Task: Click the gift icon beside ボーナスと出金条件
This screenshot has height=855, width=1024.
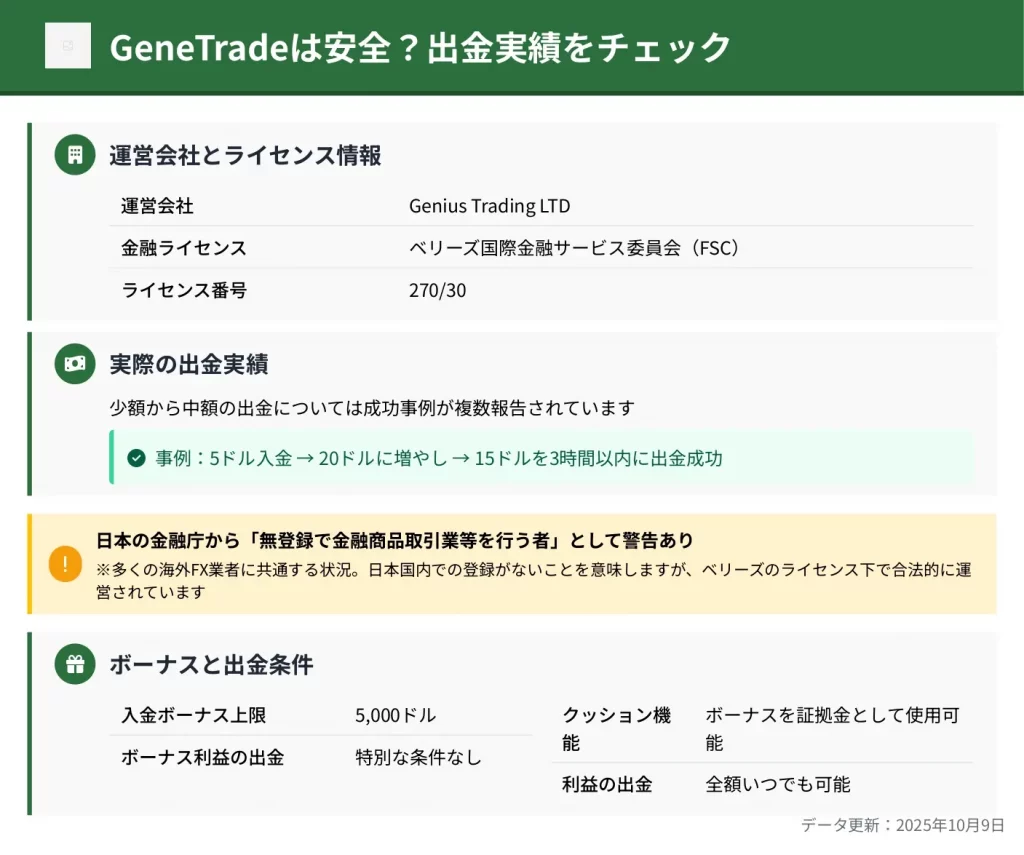Action: click(x=74, y=664)
